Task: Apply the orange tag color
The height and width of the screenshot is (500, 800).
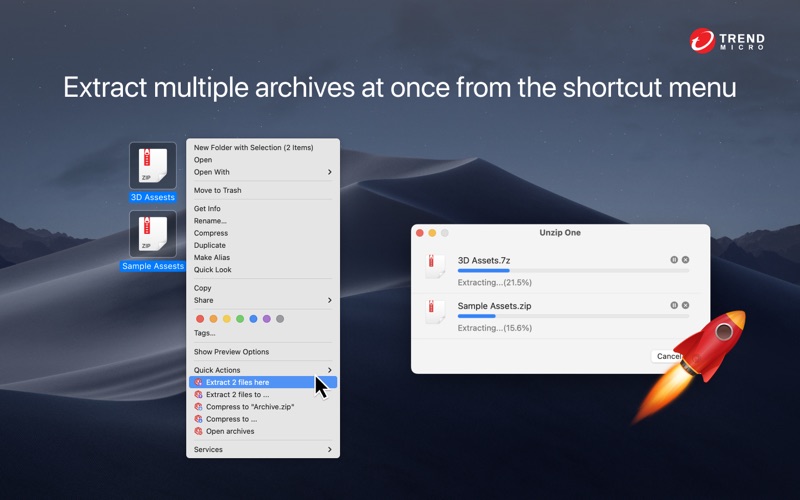Action: click(213, 319)
